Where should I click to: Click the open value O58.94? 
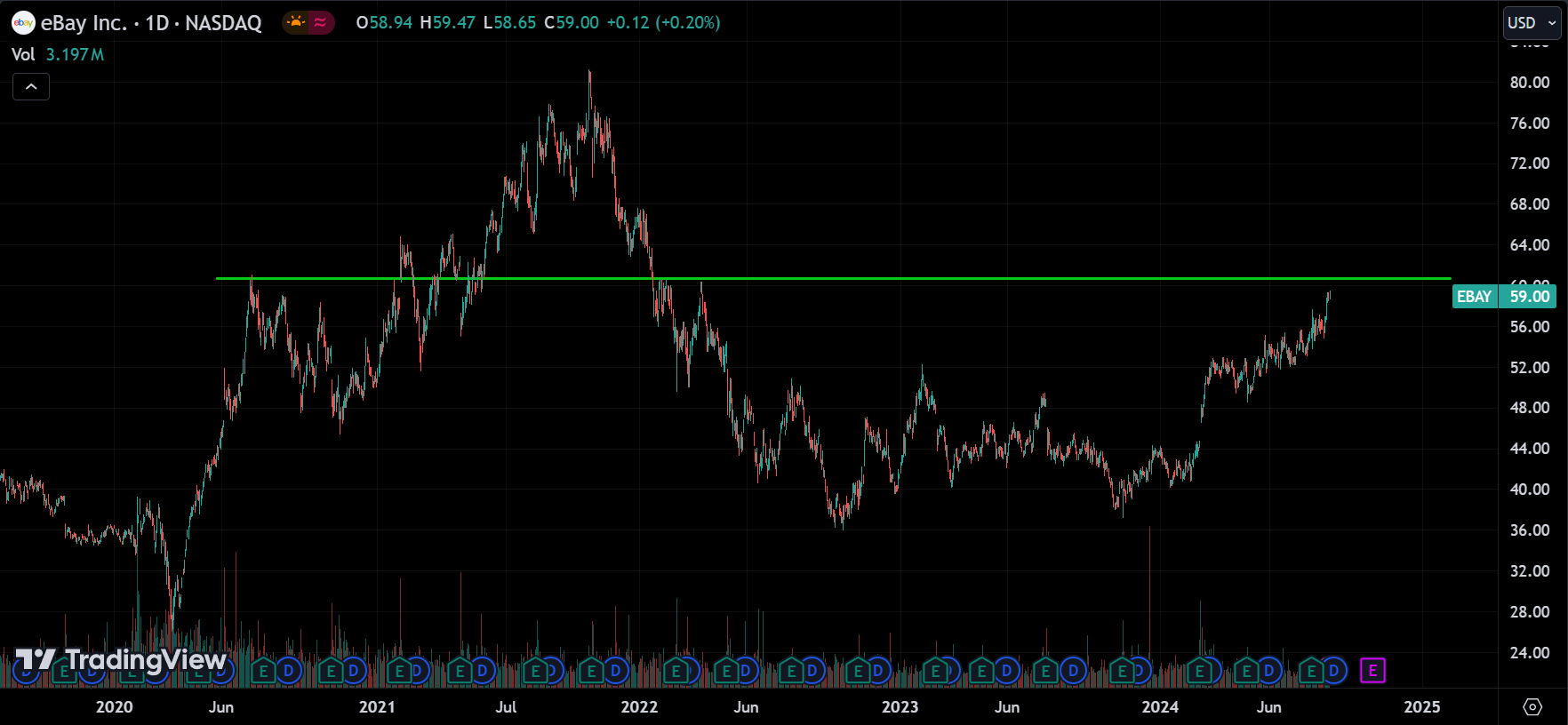(x=384, y=22)
